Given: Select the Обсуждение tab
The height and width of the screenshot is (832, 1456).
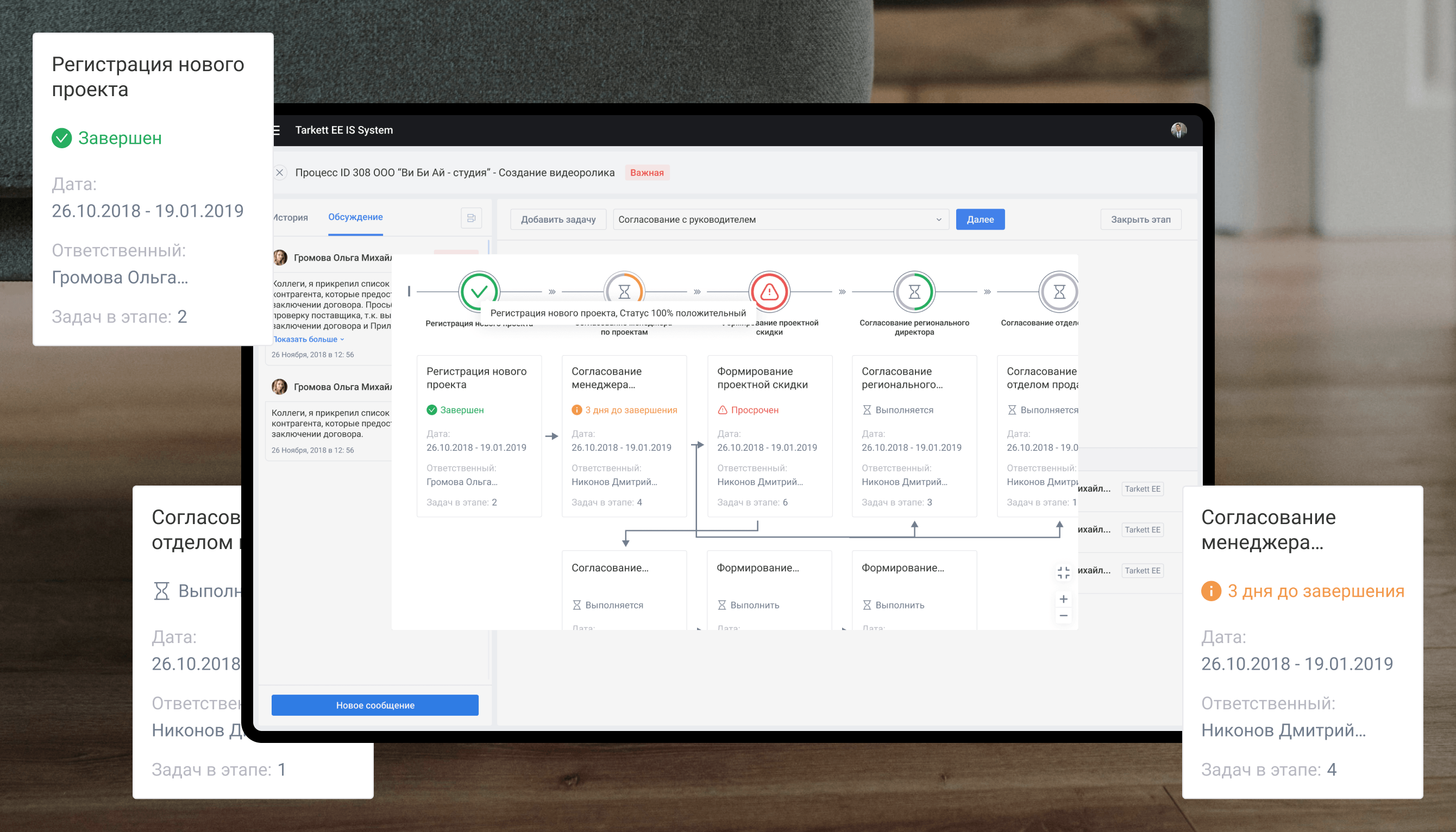Looking at the screenshot, I should [355, 217].
